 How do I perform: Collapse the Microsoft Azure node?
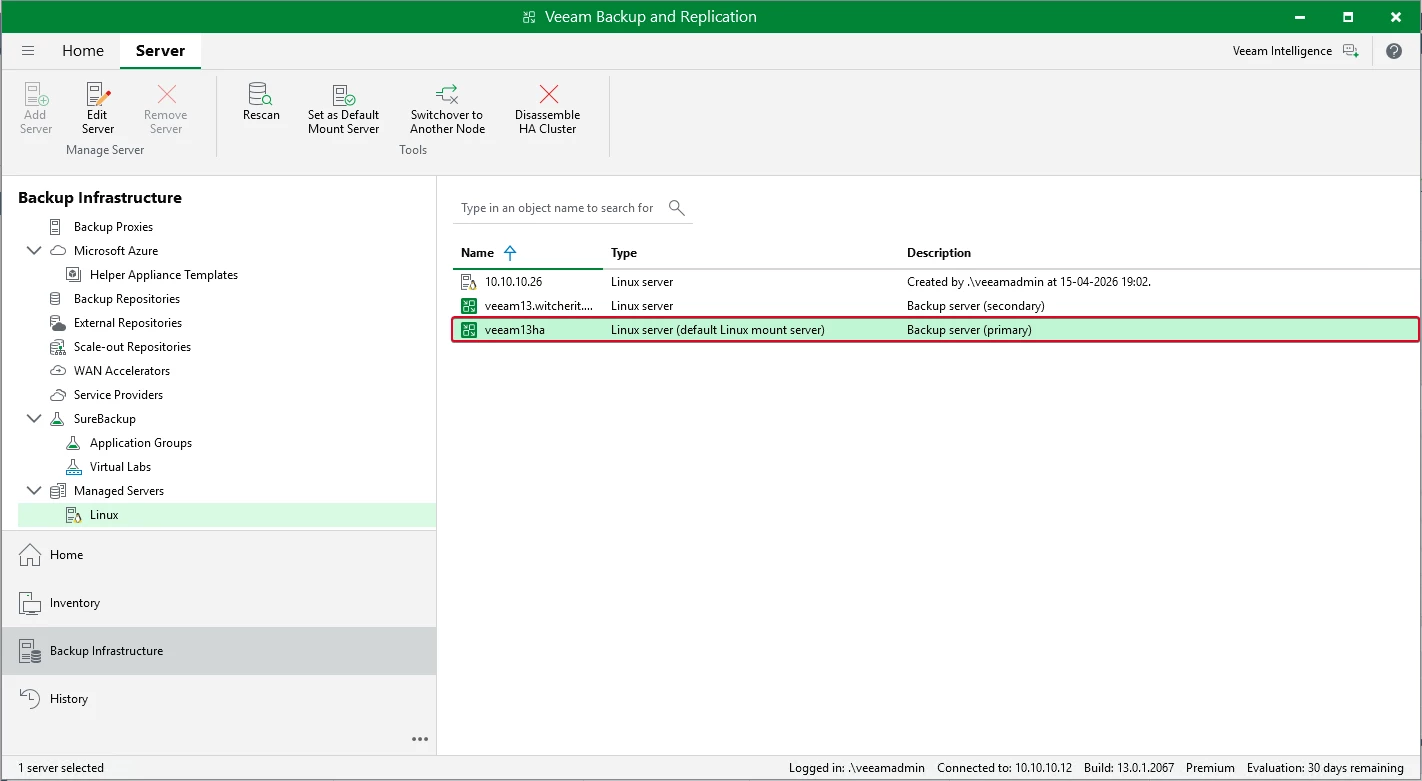(34, 251)
